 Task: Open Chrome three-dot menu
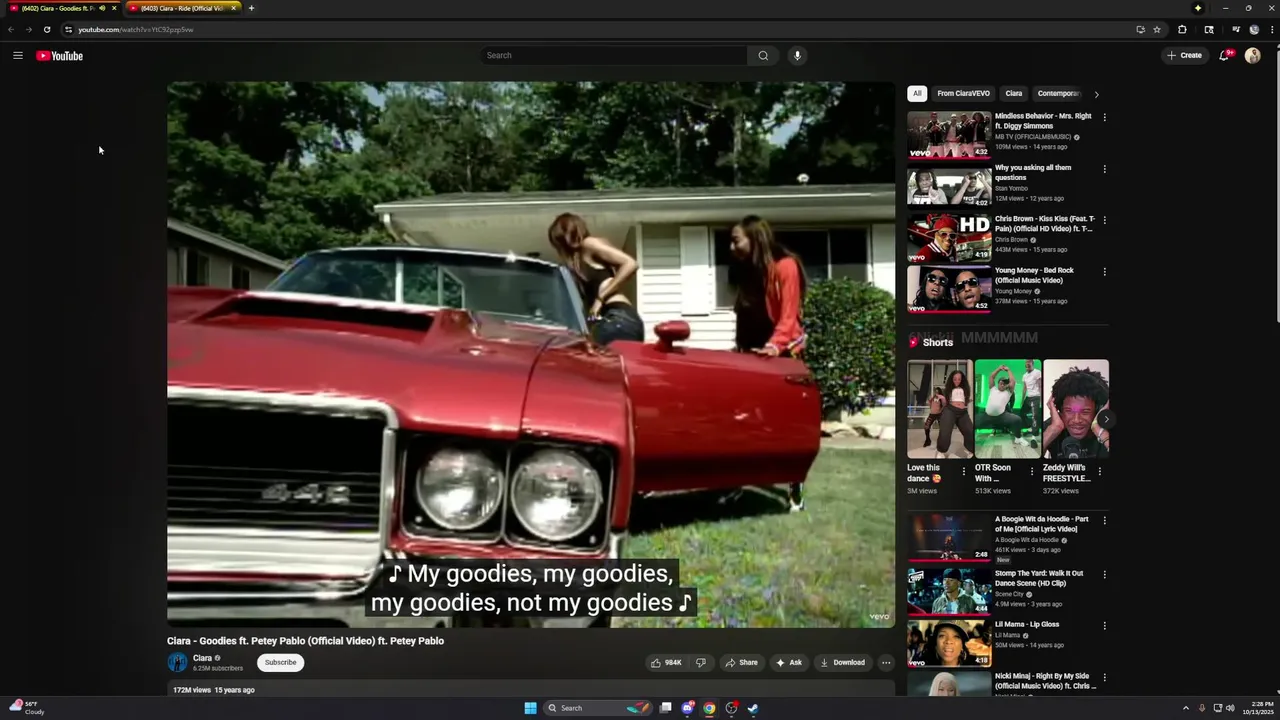tap(1270, 30)
